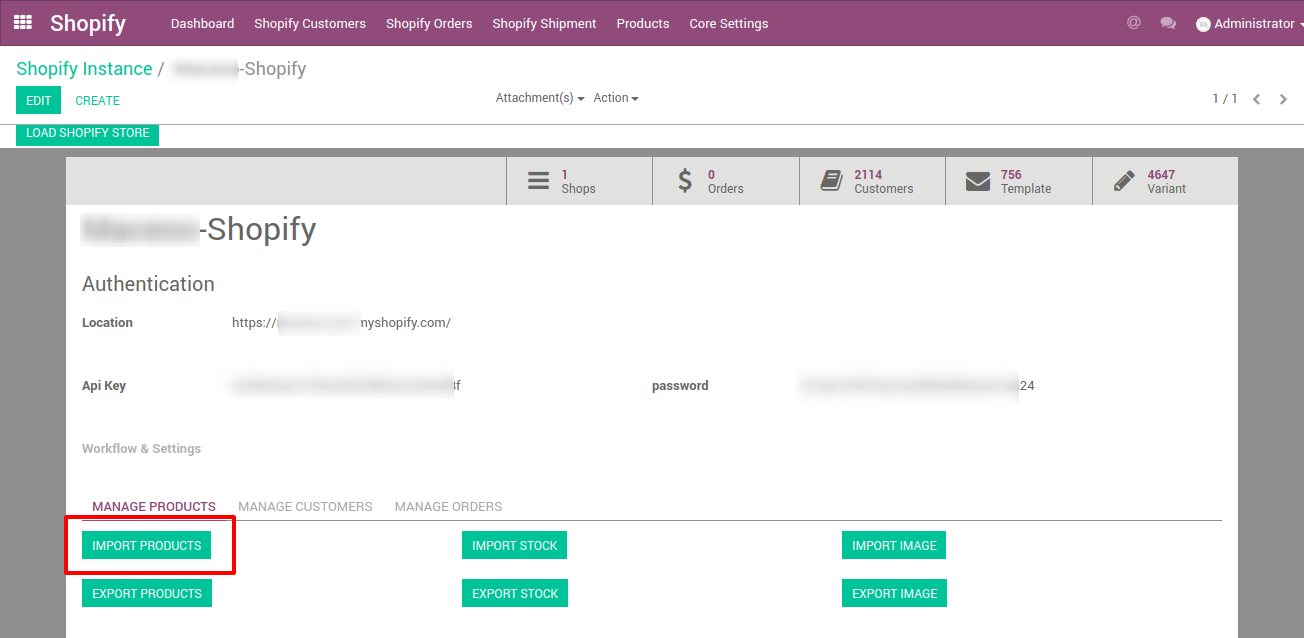Go to next record arrow
Screen dimensions: 1304x638
click(1283, 99)
